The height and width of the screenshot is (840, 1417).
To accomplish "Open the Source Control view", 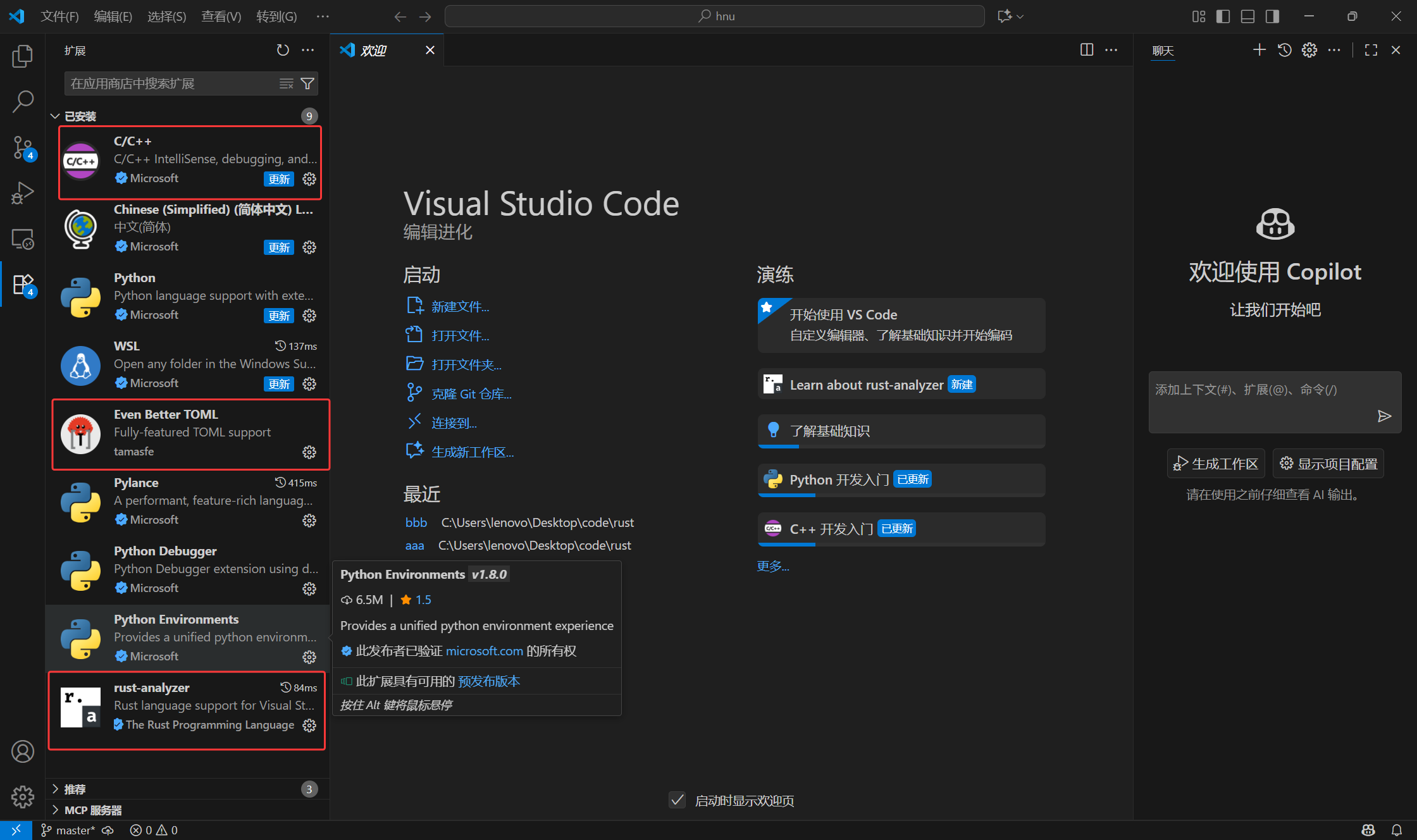I will tap(23, 147).
